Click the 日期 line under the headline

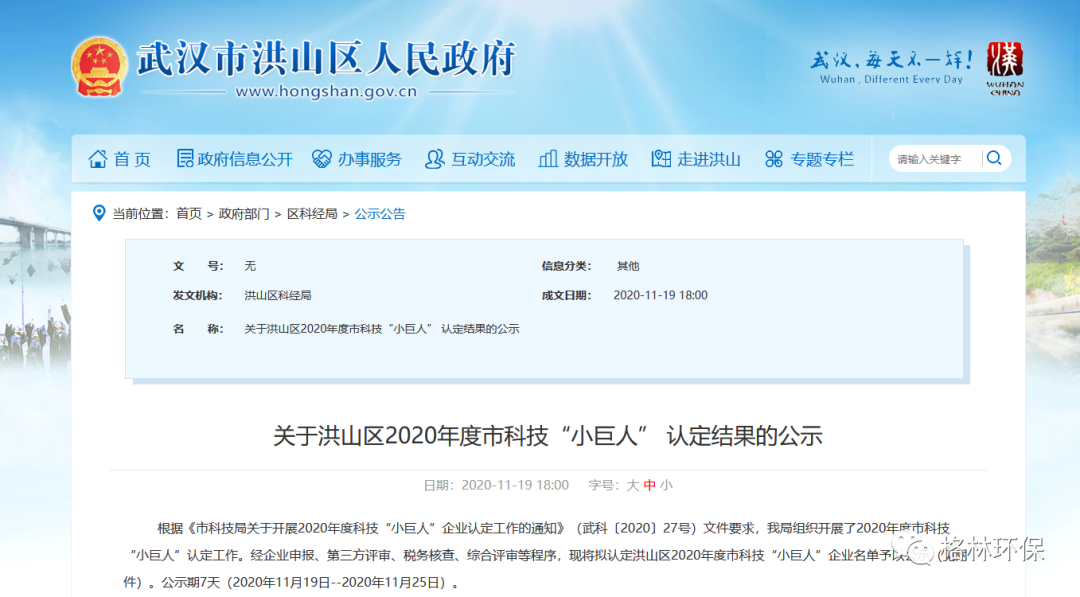pyautogui.click(x=496, y=485)
